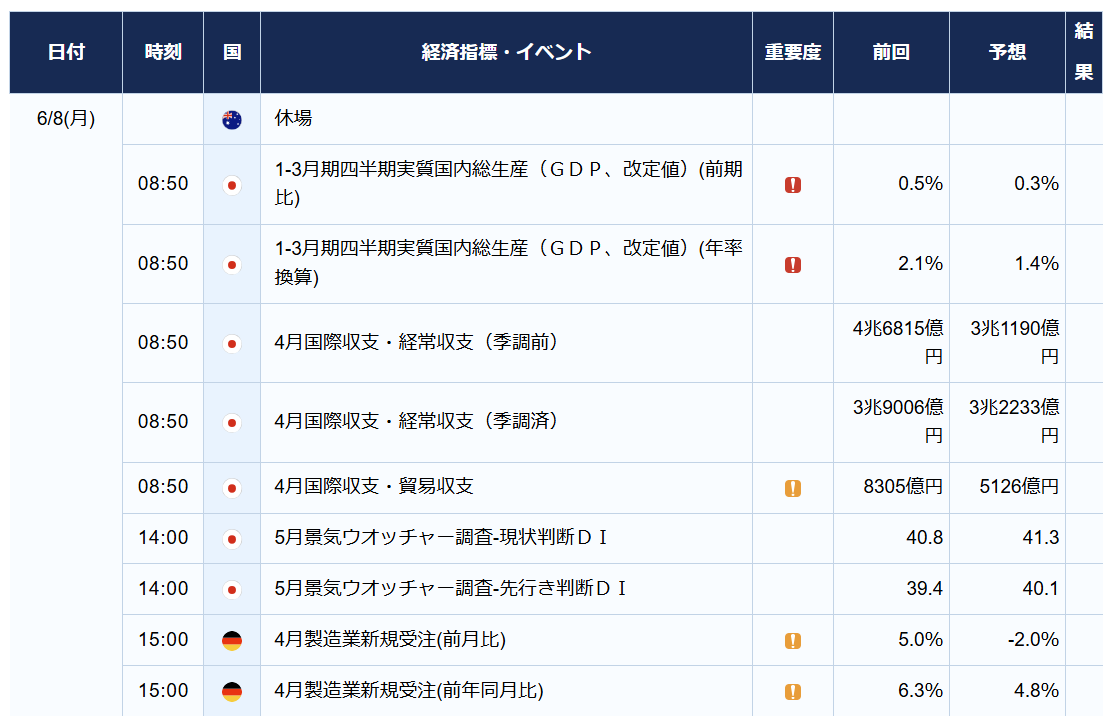Click the 日付 column header
This screenshot has width=1109, height=725.
coord(66,52)
